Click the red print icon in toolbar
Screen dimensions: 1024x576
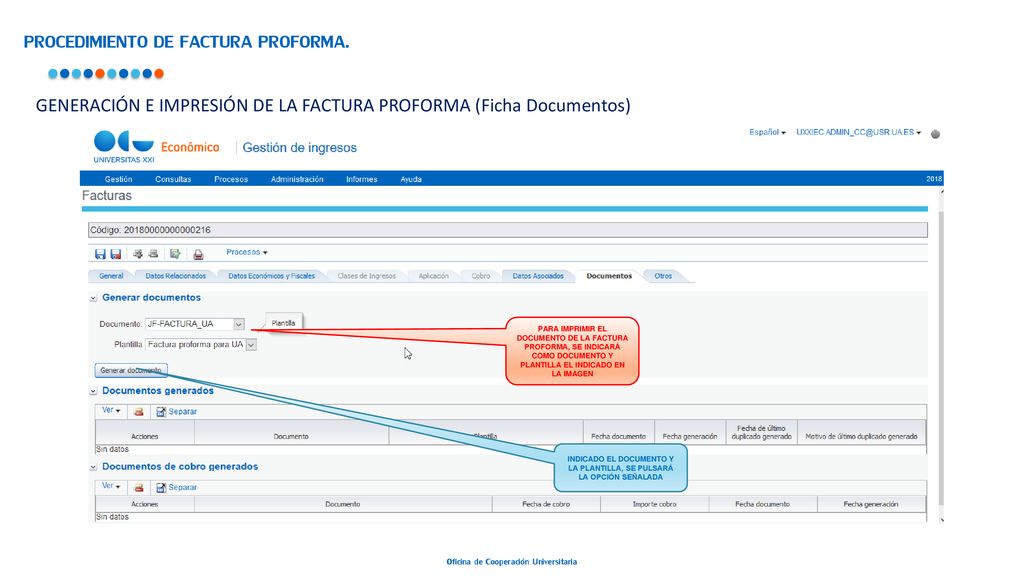pos(199,254)
